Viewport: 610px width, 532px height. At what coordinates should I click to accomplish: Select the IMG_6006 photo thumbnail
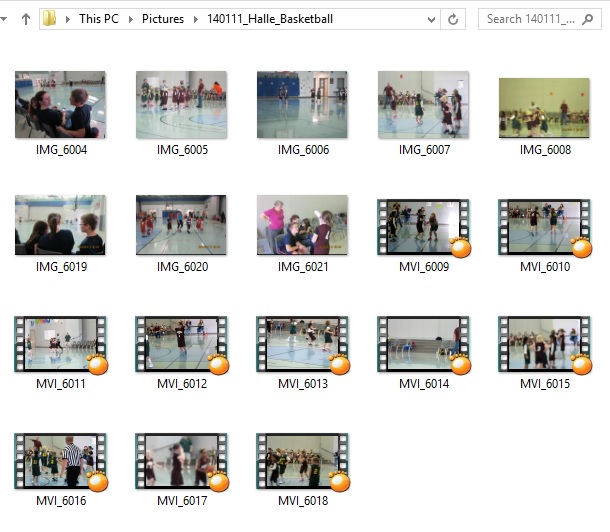pyautogui.click(x=302, y=105)
